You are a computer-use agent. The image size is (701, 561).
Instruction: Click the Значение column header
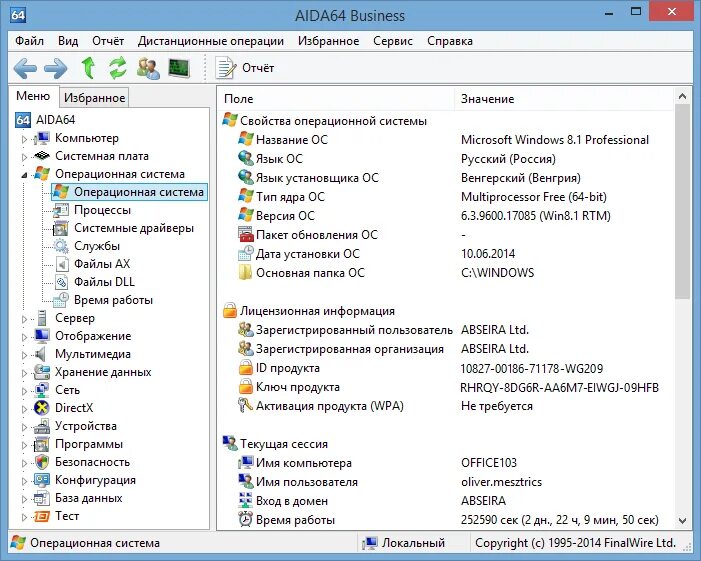coord(564,99)
